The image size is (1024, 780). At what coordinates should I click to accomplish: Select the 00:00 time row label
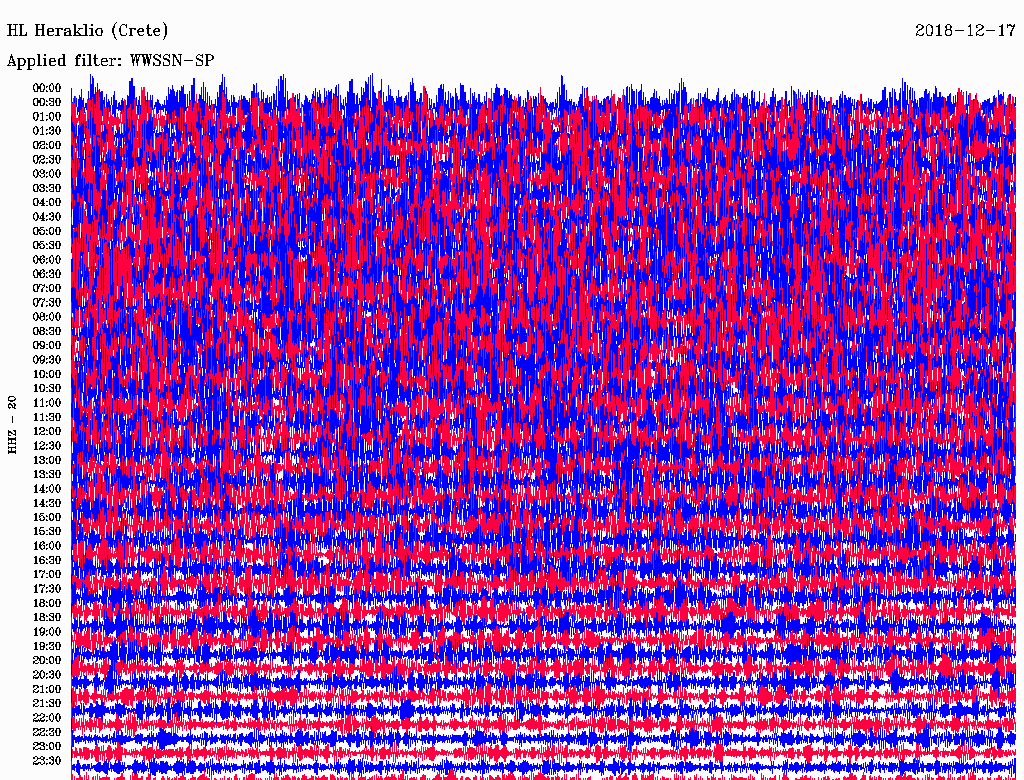point(47,88)
